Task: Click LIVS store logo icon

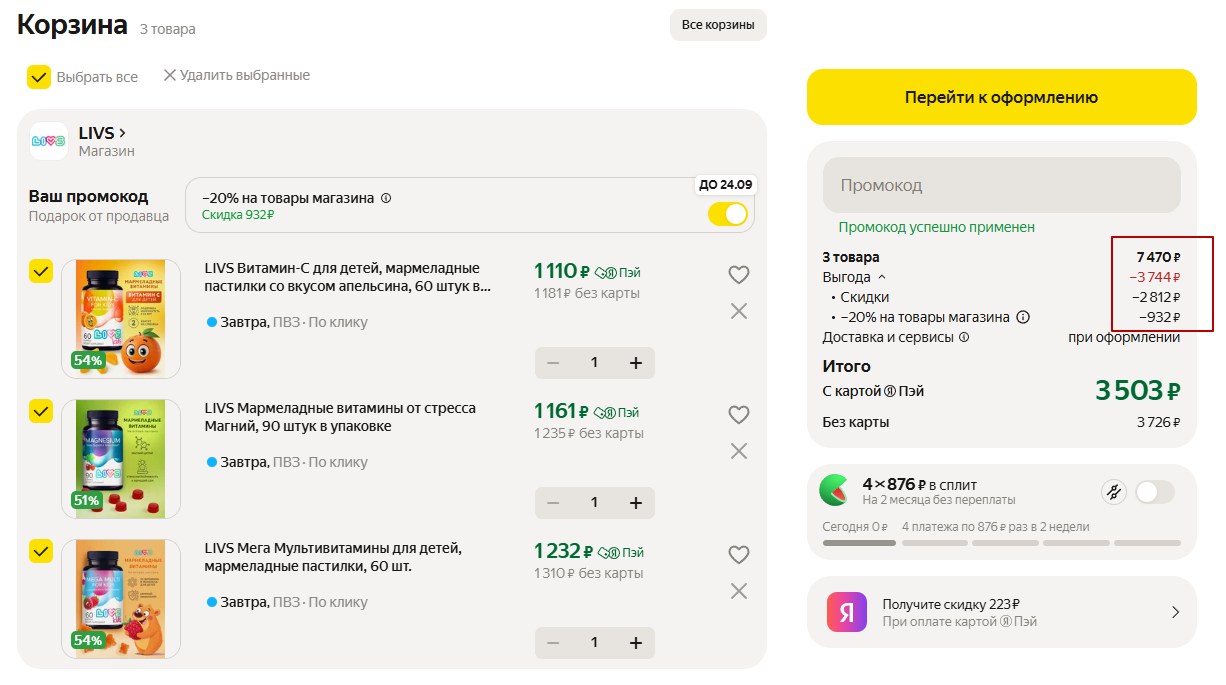Action: click(49, 141)
